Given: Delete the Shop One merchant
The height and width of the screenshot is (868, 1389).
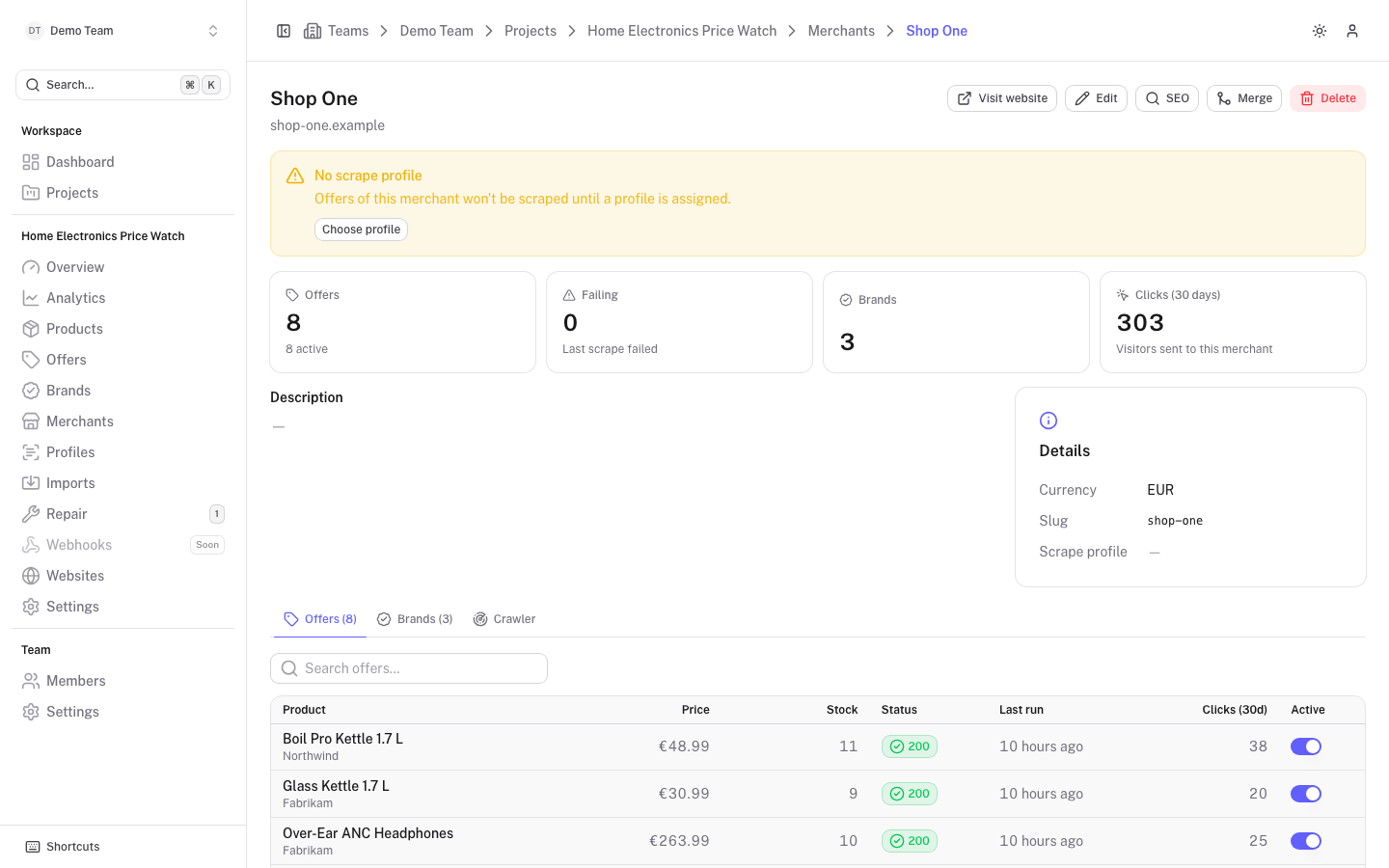Looking at the screenshot, I should (x=1327, y=98).
